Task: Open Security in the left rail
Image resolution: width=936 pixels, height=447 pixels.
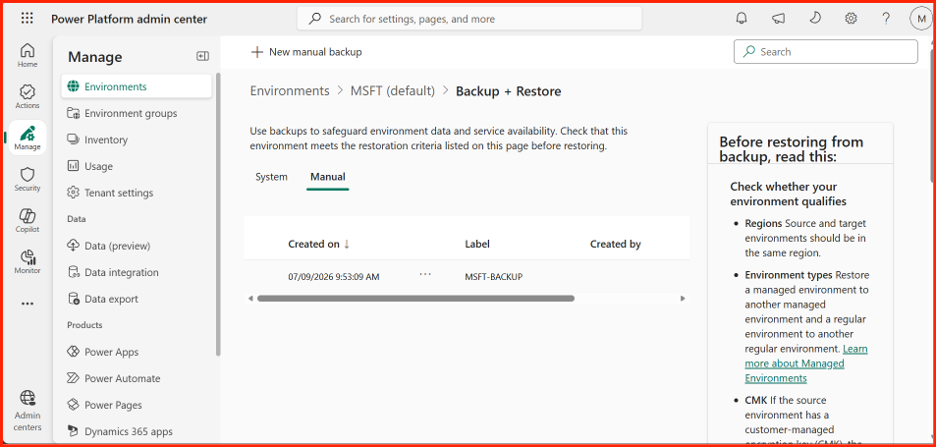Action: coord(27,179)
